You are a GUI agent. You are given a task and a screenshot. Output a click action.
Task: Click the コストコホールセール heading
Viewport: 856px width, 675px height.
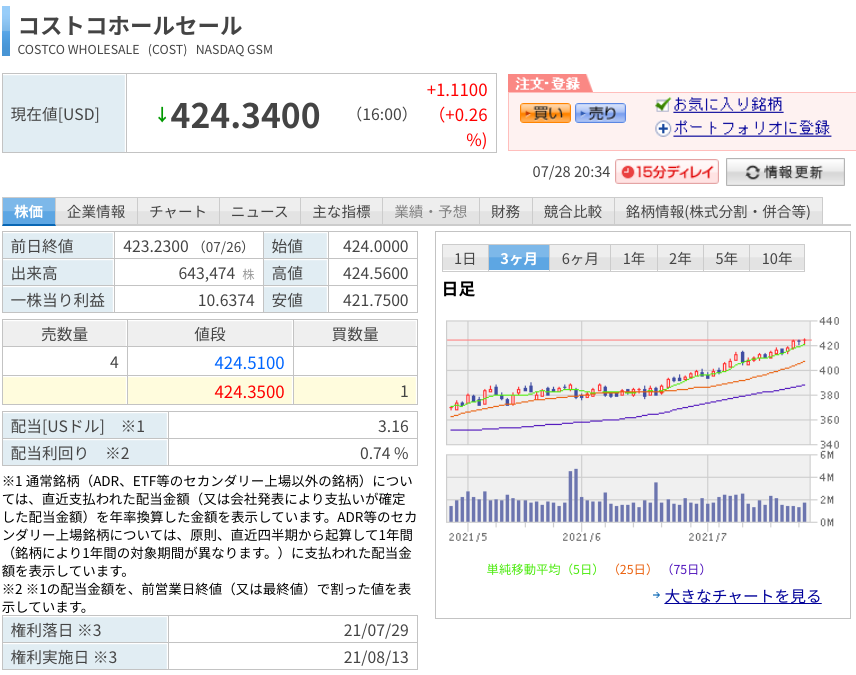click(130, 26)
